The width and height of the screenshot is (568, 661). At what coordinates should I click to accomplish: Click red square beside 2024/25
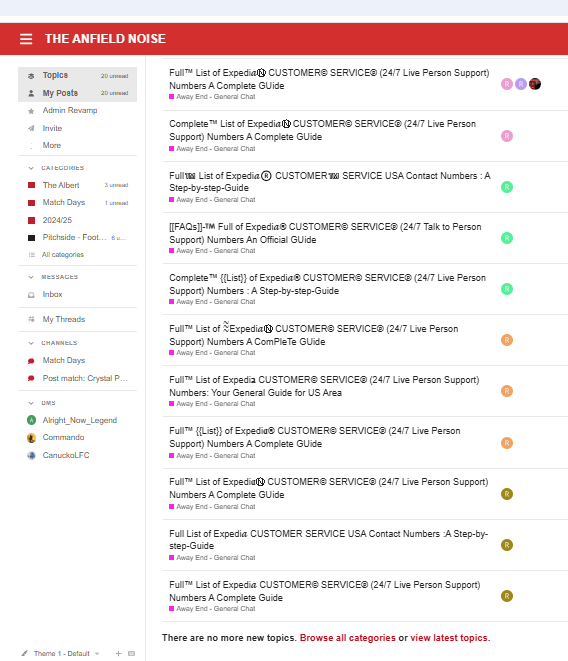[x=31, y=220]
